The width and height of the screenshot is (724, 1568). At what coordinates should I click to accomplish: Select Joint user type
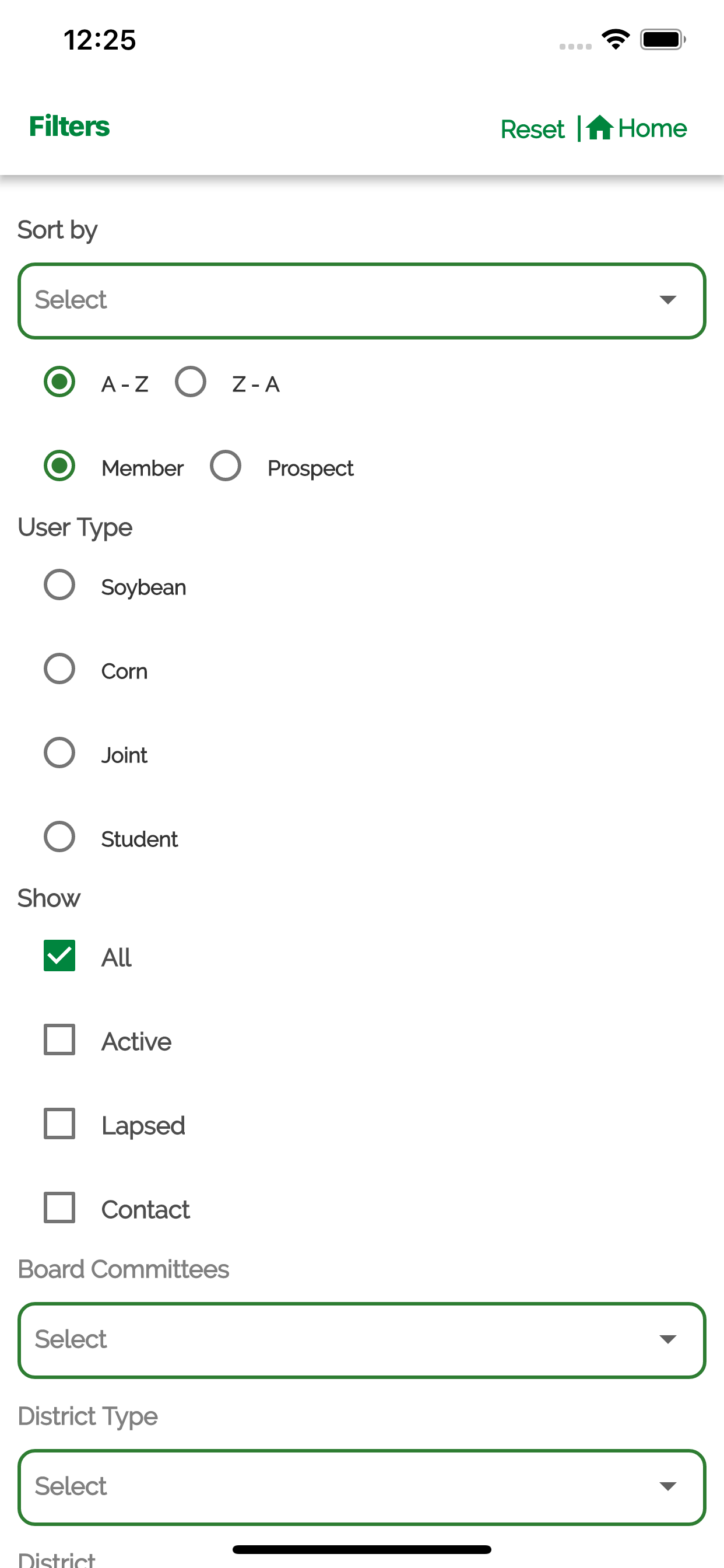click(59, 753)
